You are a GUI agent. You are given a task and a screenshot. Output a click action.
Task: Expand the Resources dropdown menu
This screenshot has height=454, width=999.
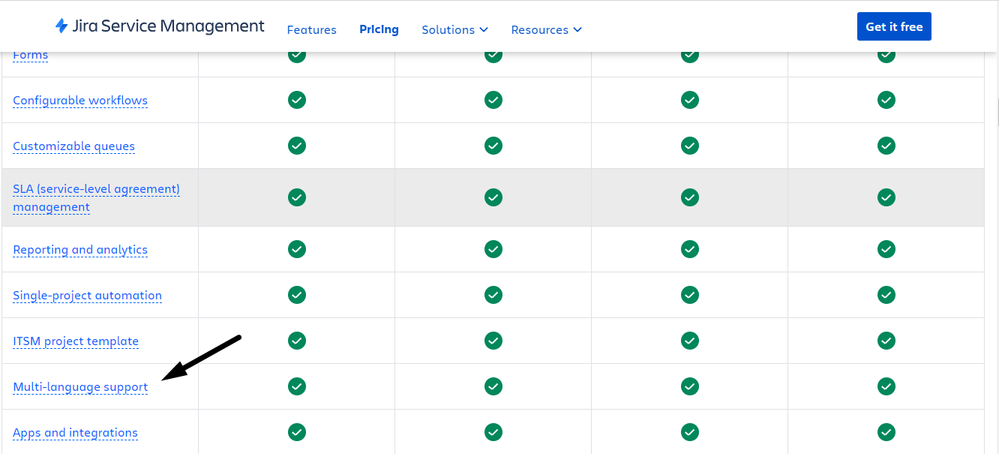[x=546, y=29]
